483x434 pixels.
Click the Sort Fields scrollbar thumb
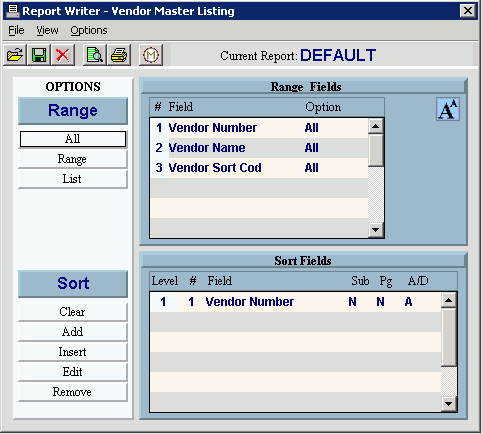(x=449, y=337)
